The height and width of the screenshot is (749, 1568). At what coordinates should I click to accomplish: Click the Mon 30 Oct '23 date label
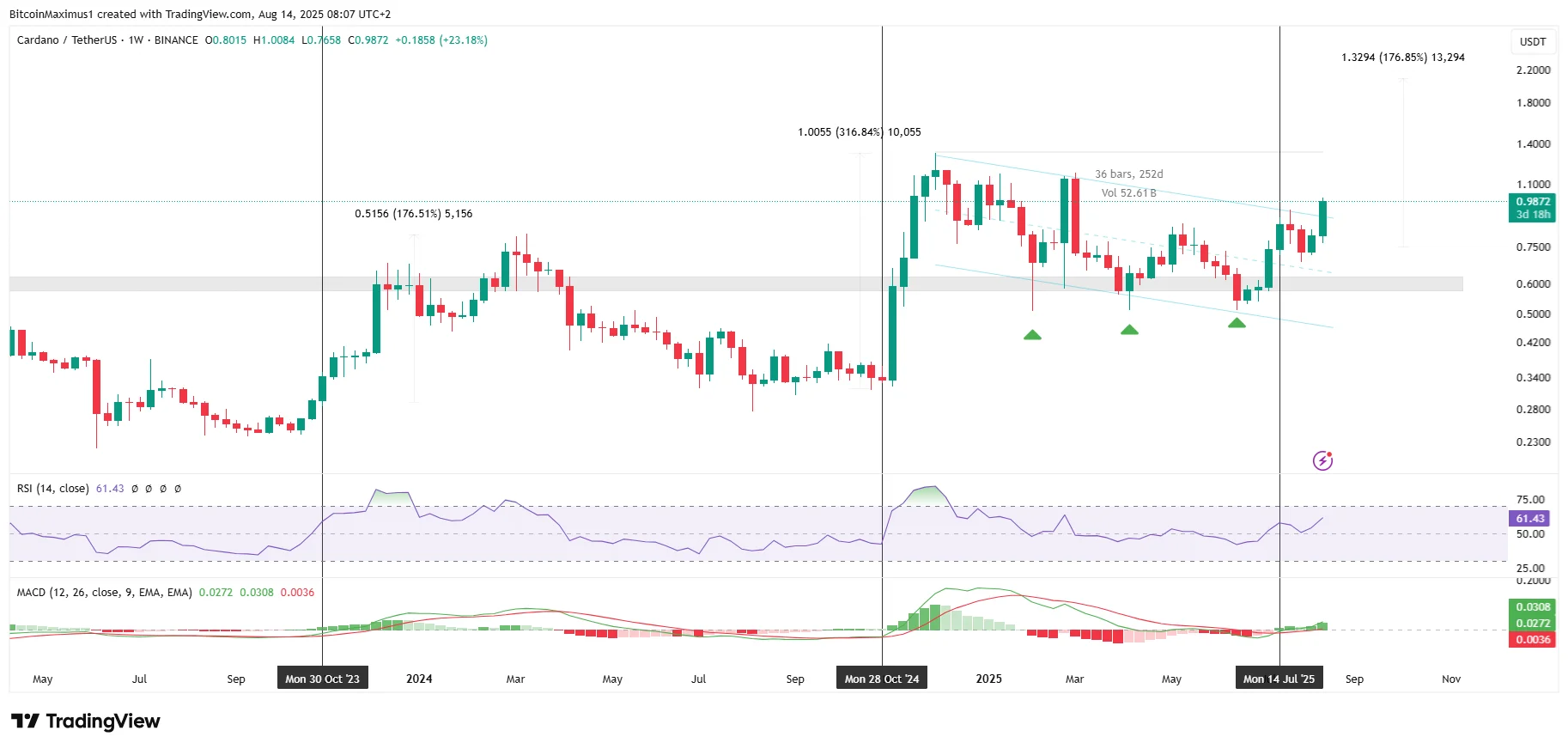[x=322, y=679]
